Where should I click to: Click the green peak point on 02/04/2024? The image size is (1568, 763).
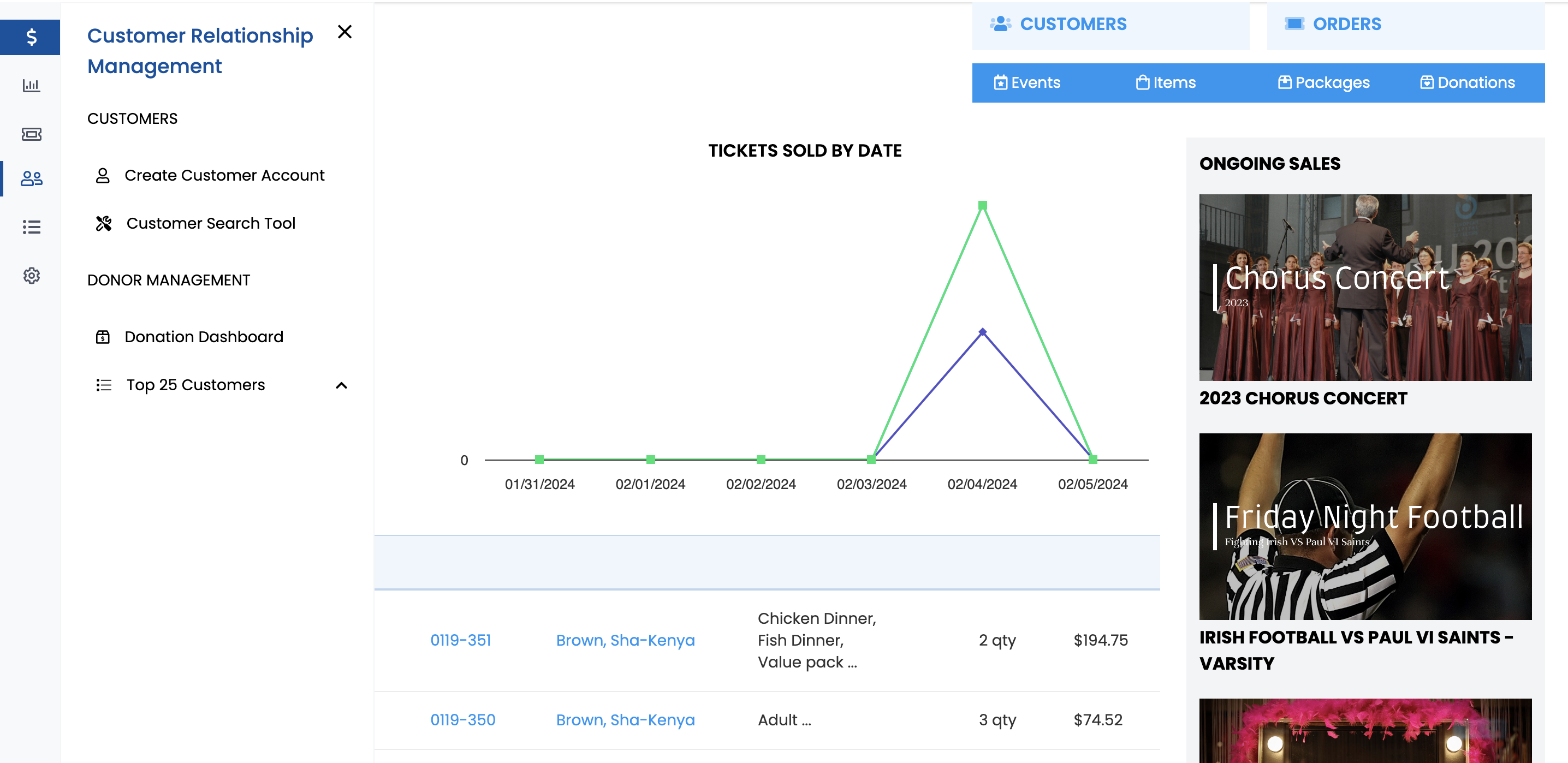[982, 205]
